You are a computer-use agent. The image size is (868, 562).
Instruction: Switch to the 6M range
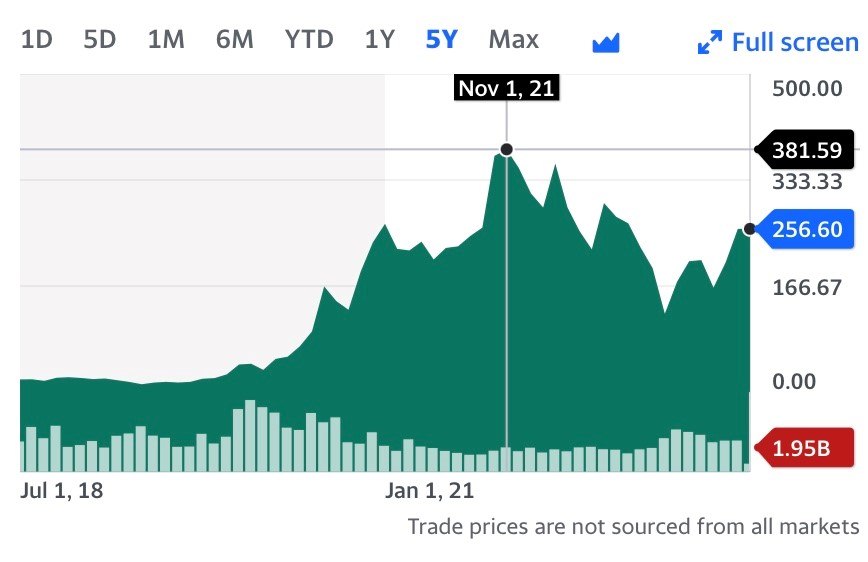234,39
